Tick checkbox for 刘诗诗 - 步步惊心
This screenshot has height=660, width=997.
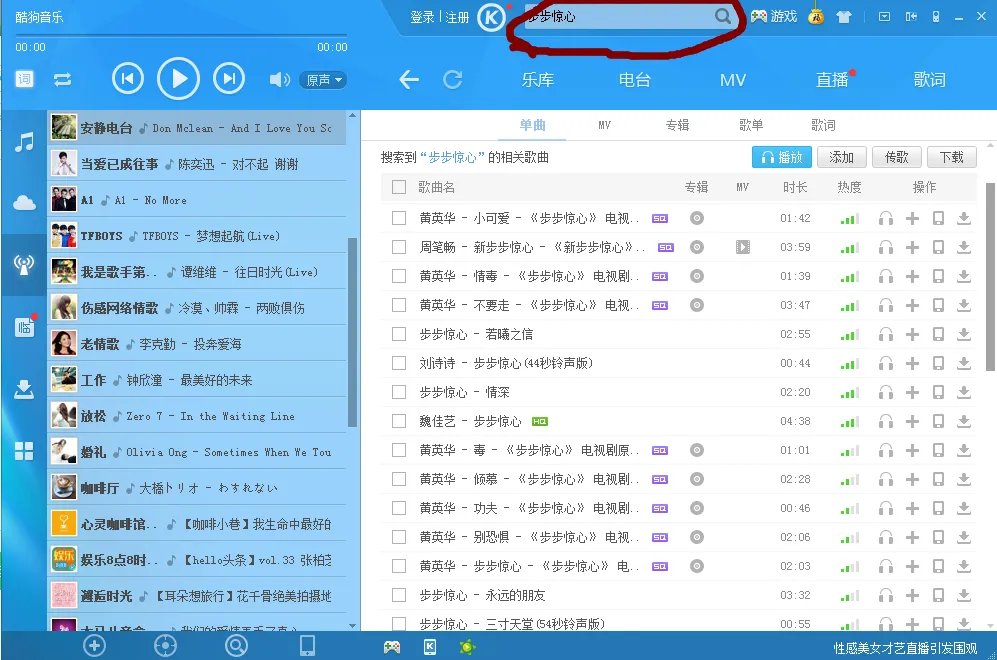coord(399,363)
